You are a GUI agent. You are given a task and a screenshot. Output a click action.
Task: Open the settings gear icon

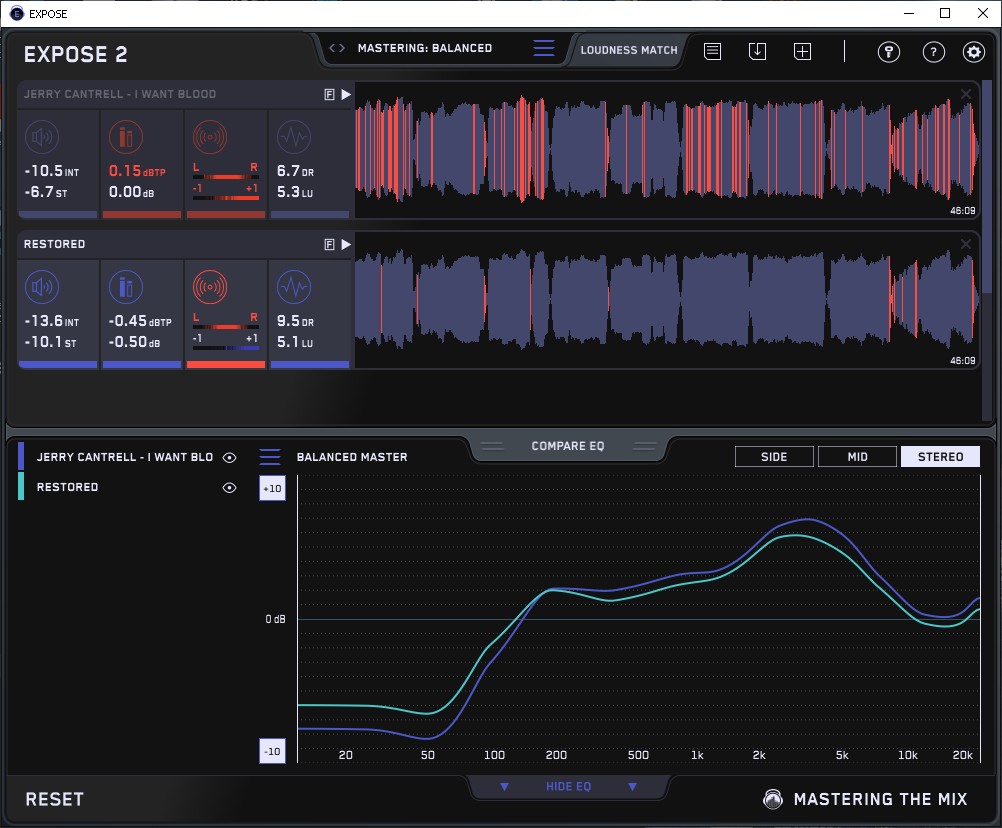(x=973, y=52)
